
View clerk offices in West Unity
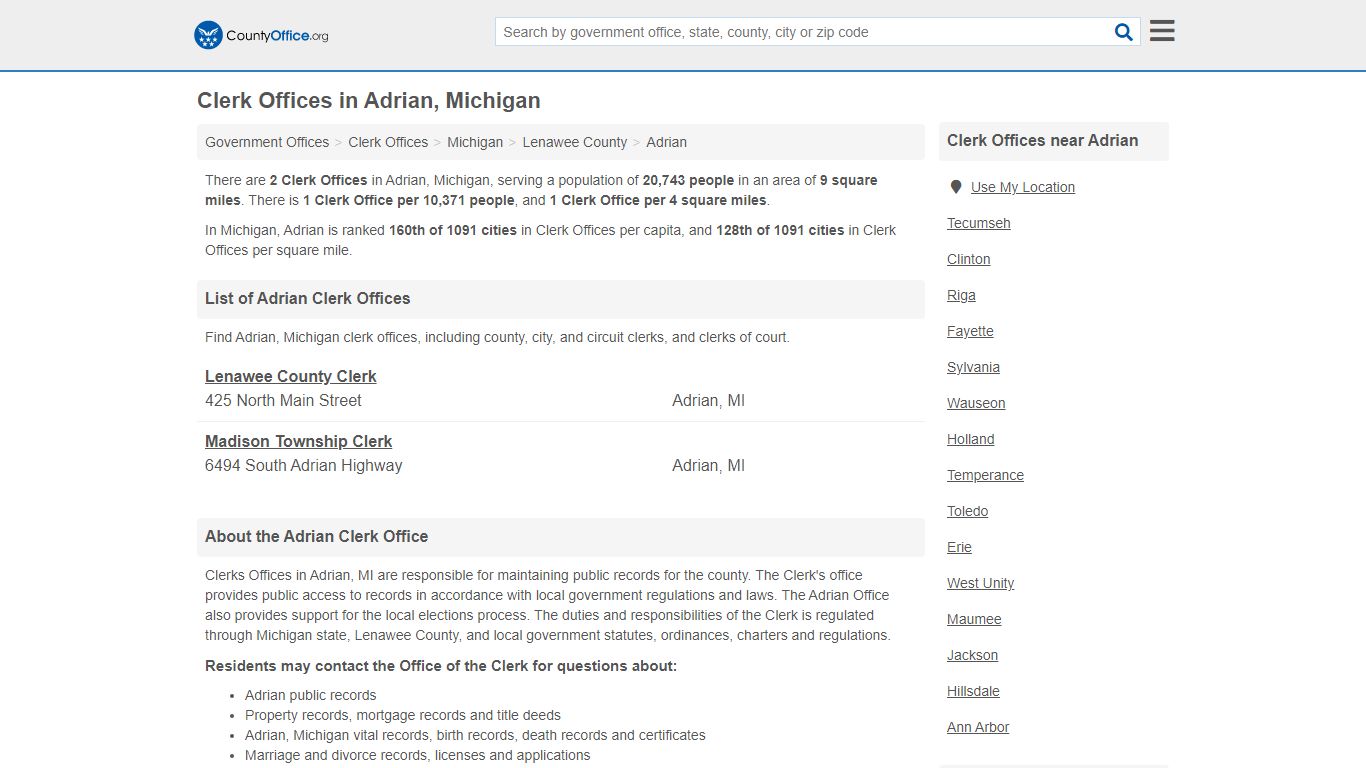(x=980, y=583)
